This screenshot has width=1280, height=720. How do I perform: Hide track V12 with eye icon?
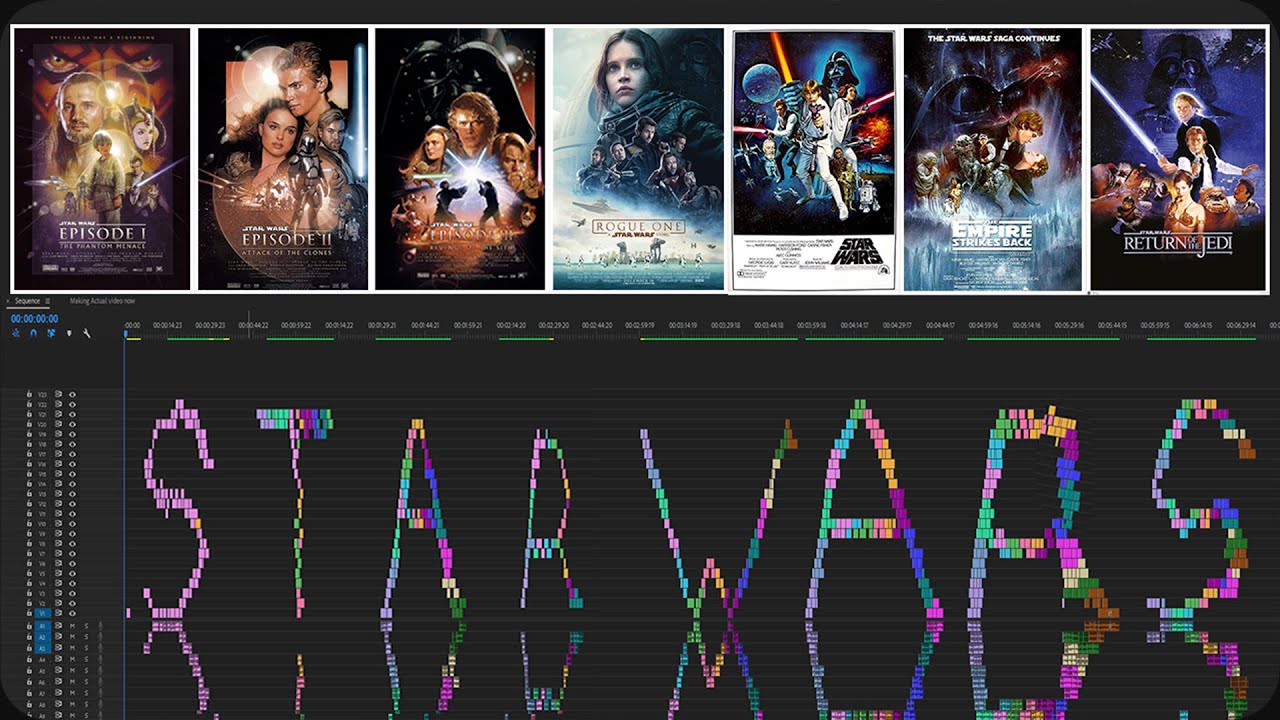[x=72, y=504]
